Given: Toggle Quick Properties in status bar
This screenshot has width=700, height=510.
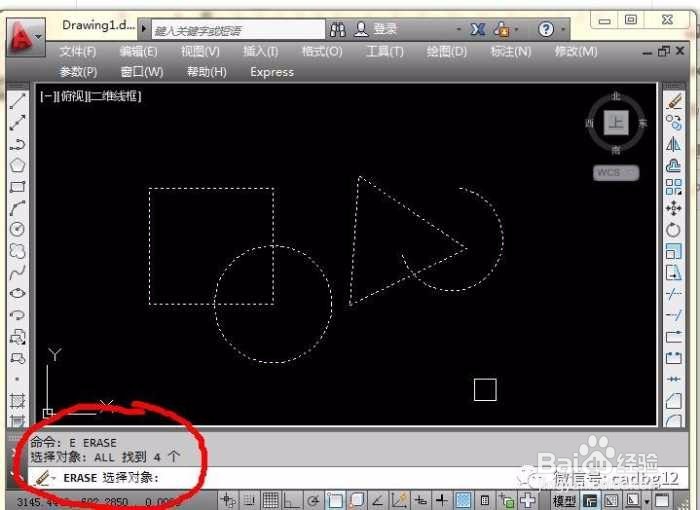Looking at the screenshot, I should pyautogui.click(x=484, y=500).
